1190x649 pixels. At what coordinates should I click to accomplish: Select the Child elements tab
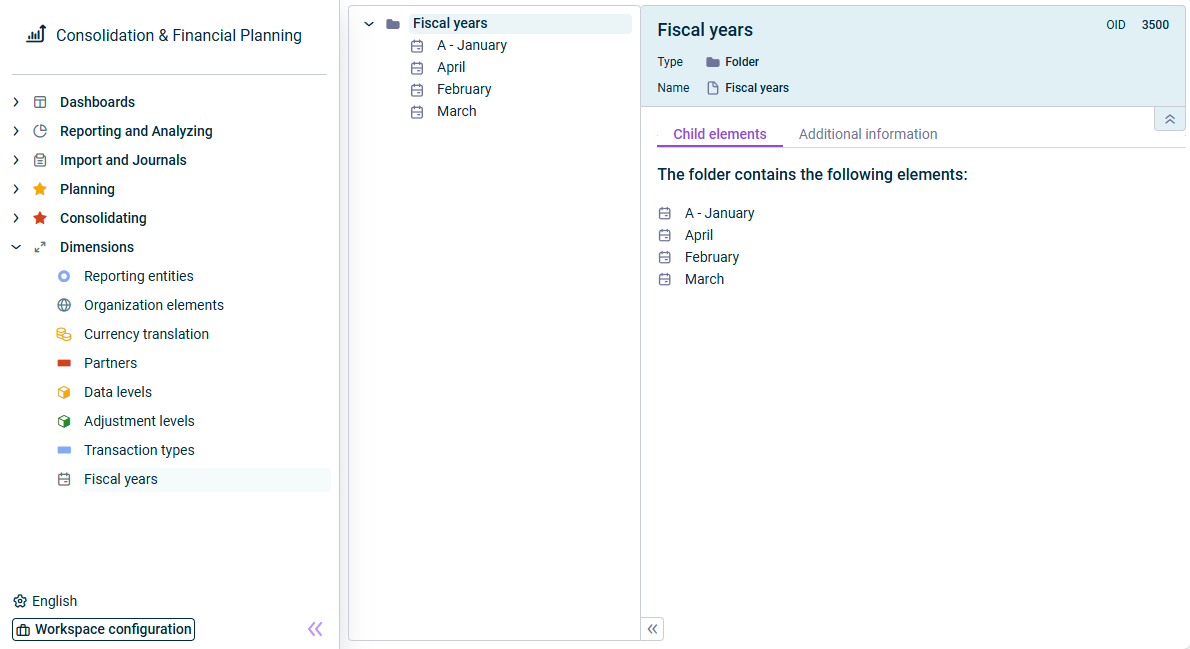coord(719,134)
